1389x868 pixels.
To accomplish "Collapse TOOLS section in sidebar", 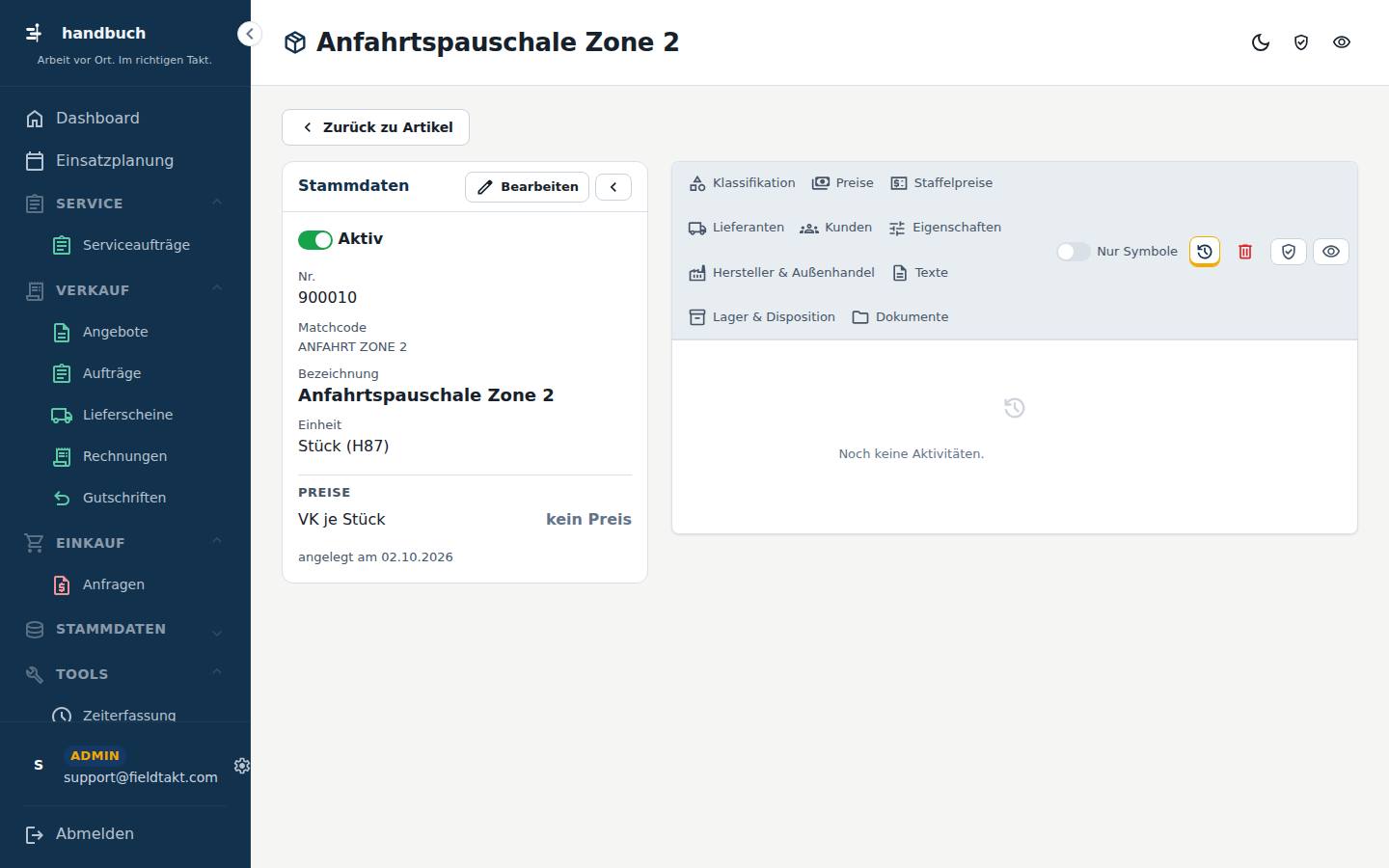I will [x=217, y=672].
